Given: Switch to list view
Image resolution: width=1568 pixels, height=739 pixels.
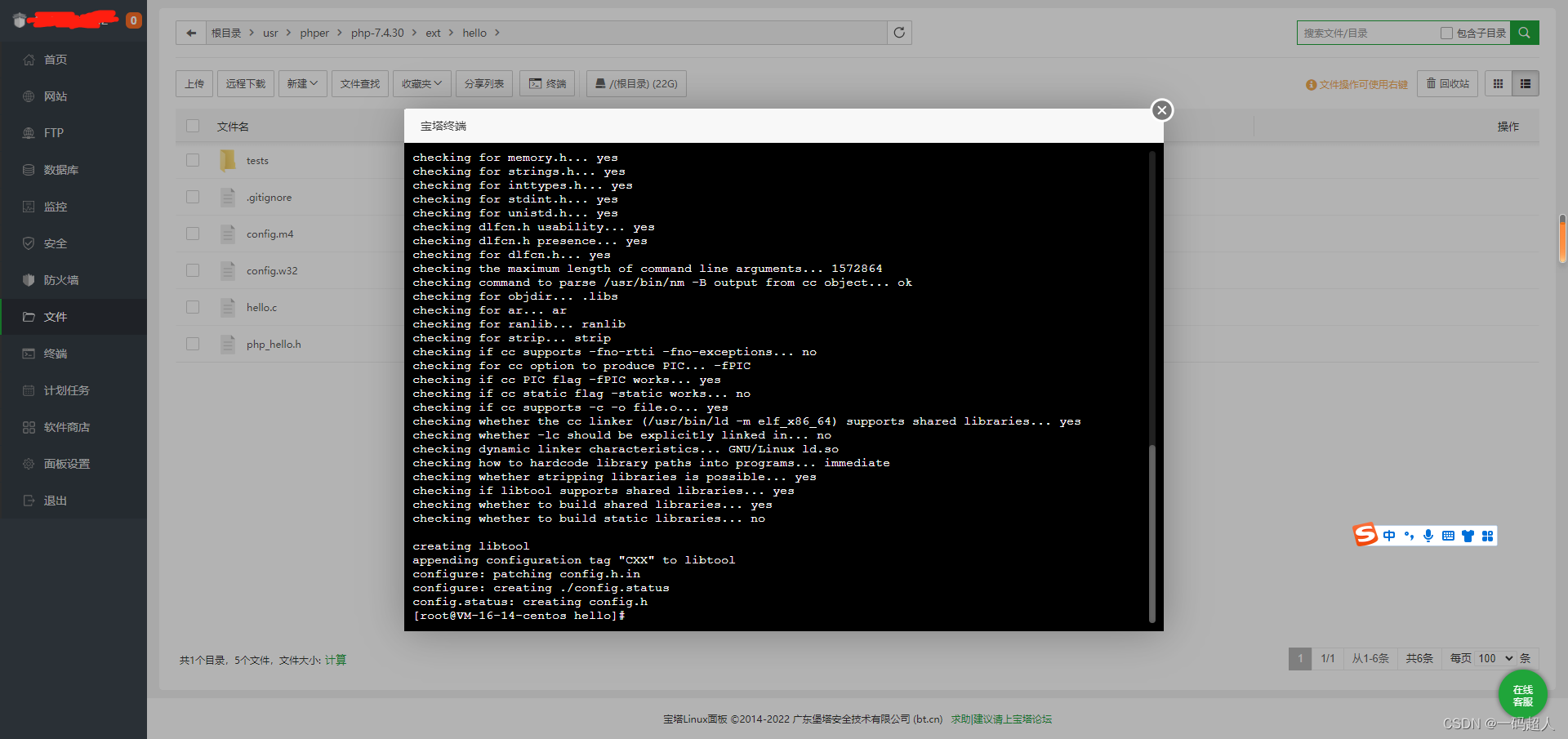Looking at the screenshot, I should [x=1525, y=83].
